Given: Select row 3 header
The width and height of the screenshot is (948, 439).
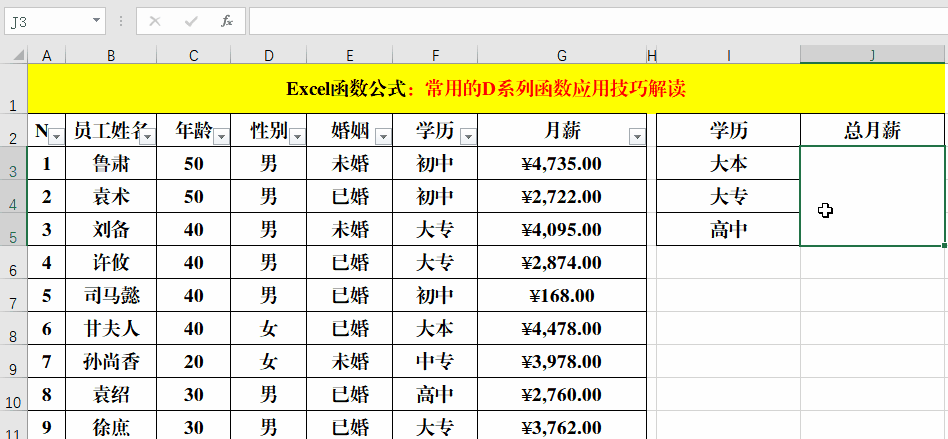Looking at the screenshot, I should 13,163.
